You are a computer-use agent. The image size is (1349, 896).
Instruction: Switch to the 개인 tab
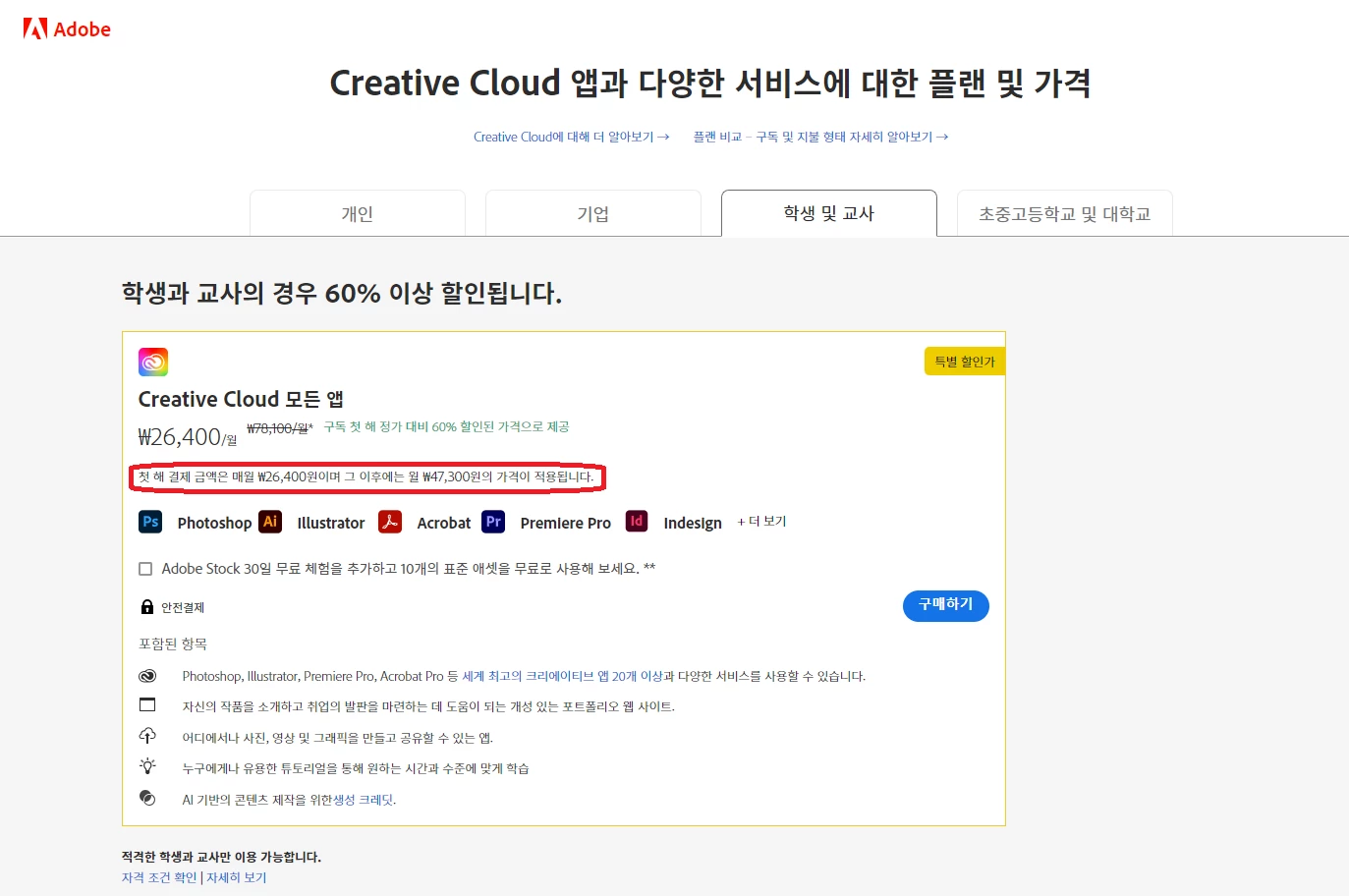[x=358, y=213]
